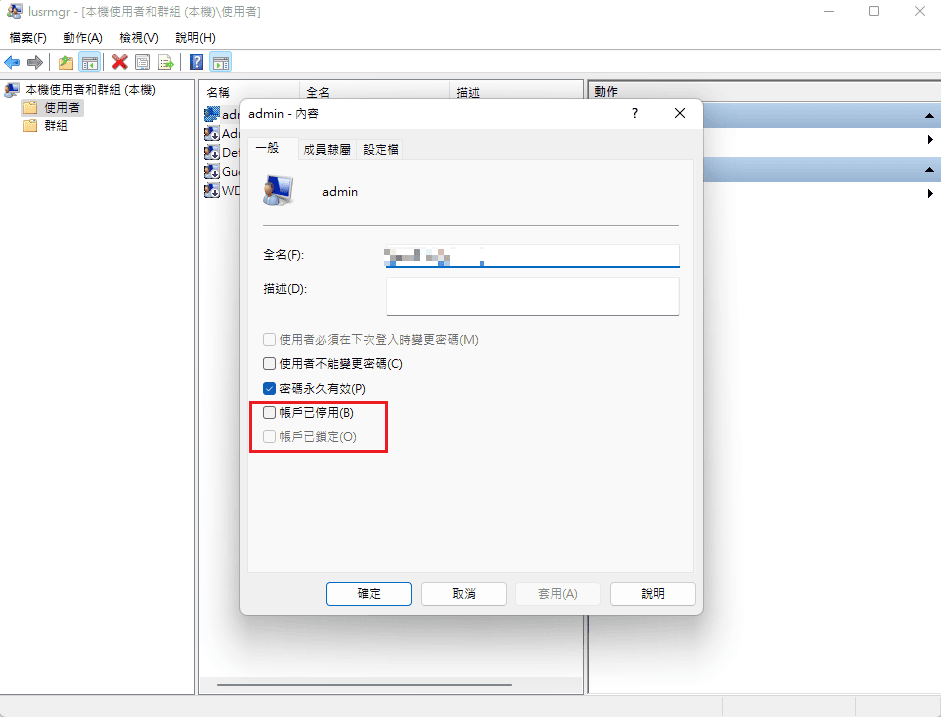Uncheck 密碼永久有效 checkbox
Image resolution: width=941 pixels, height=717 pixels.
click(x=269, y=388)
